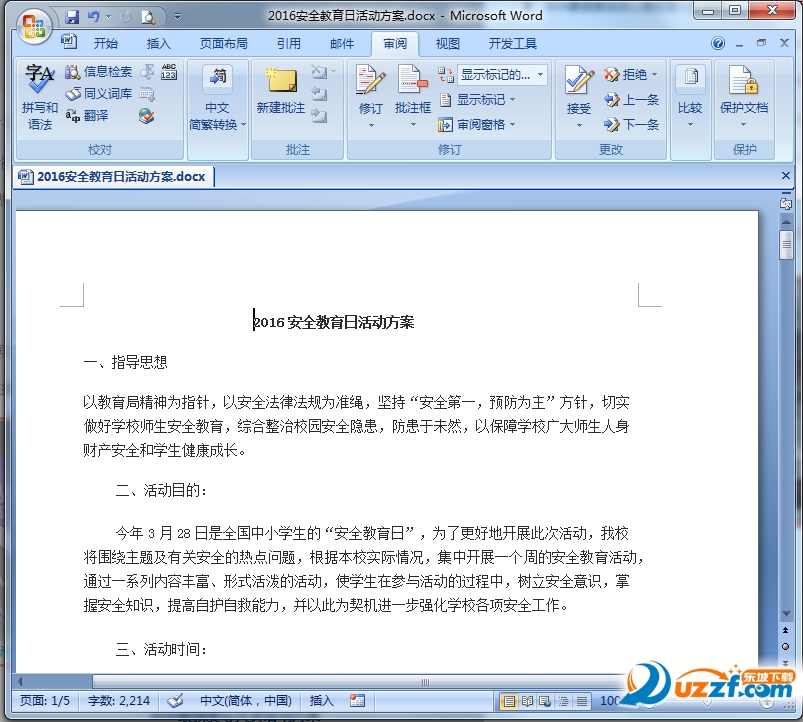Viewport: 803px width, 722px height.
Task: Toggle 修订 track changes on
Action: (368, 90)
